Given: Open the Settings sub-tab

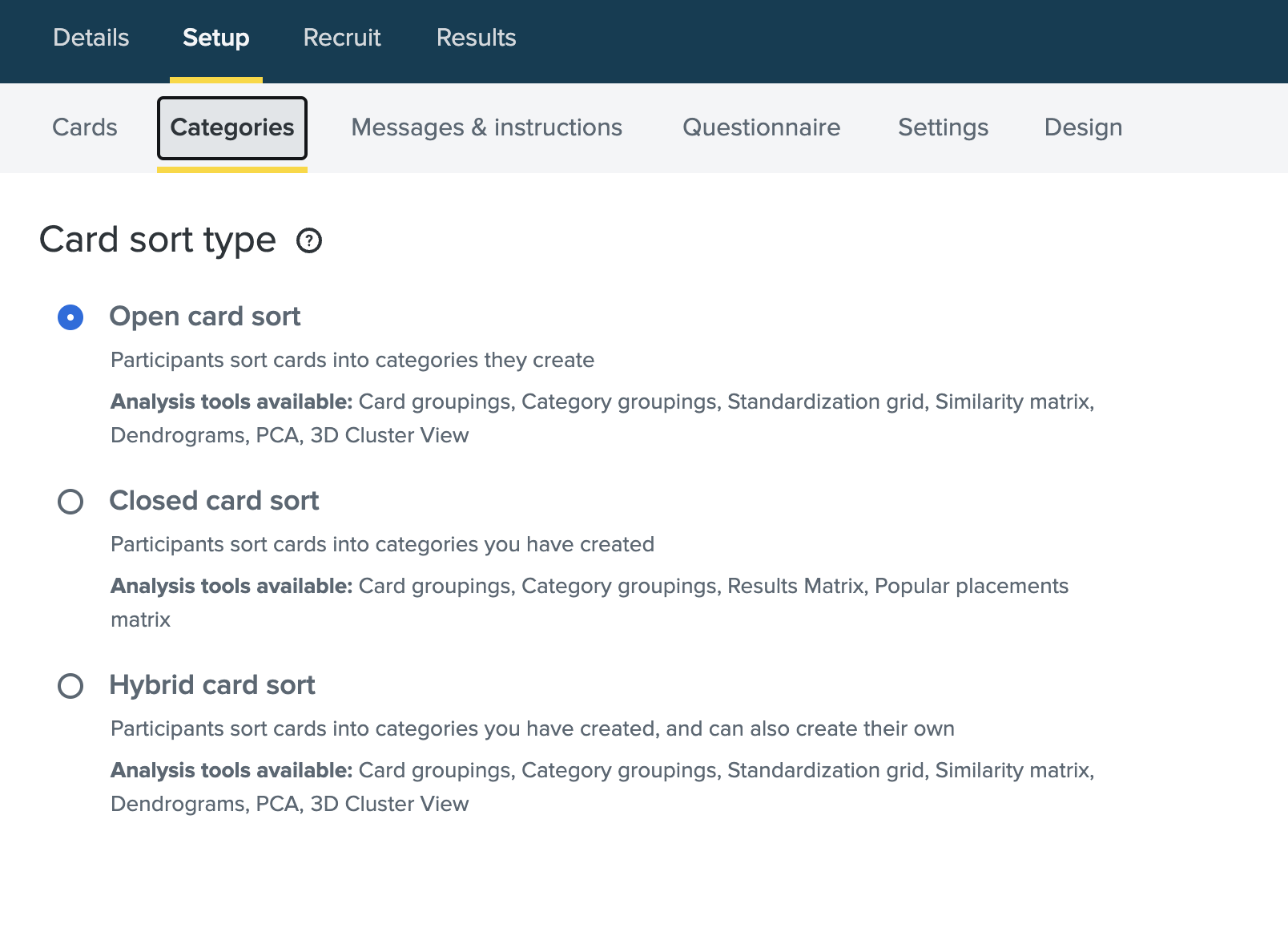Looking at the screenshot, I should 943,127.
